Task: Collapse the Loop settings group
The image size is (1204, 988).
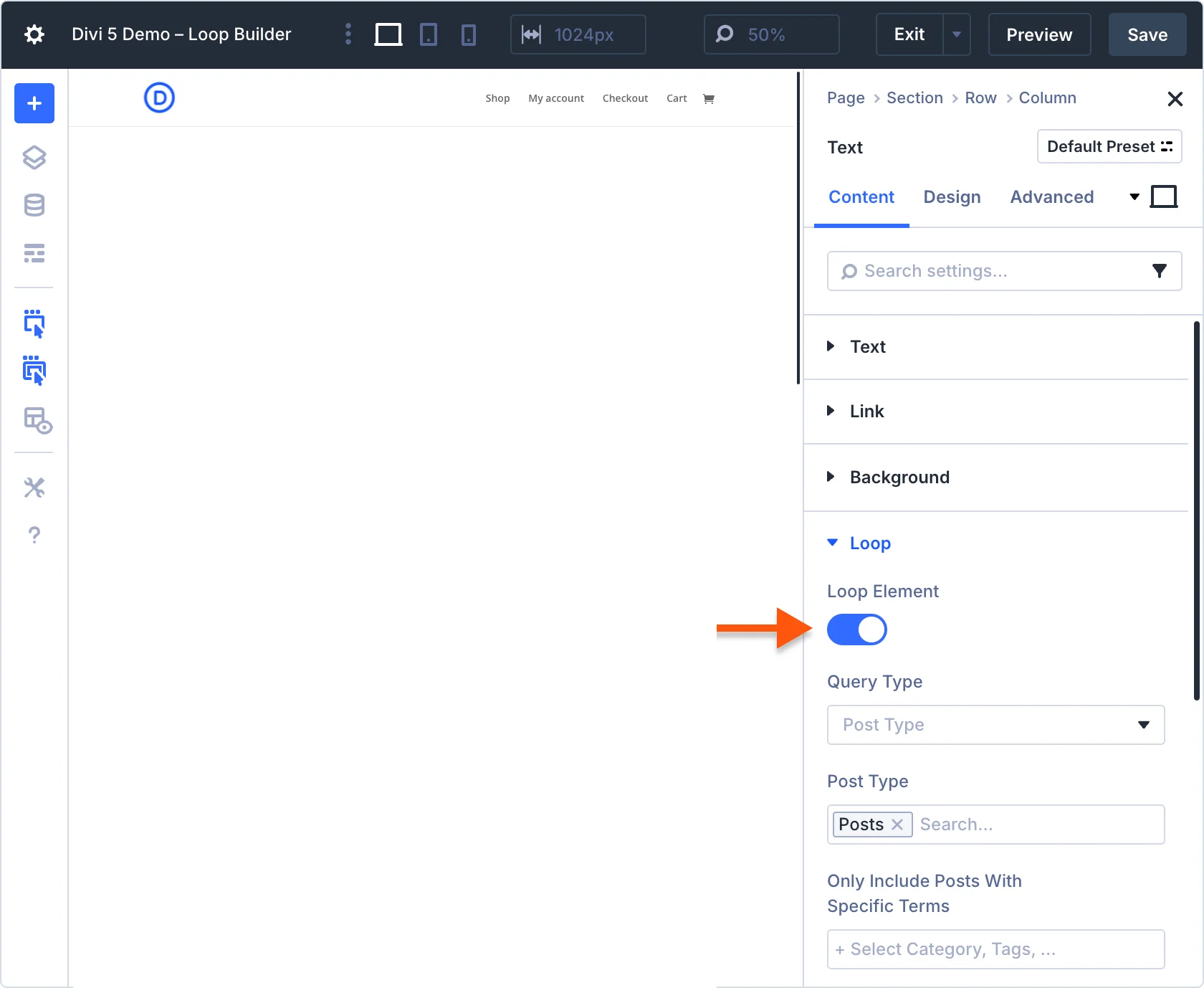Action: [x=869, y=543]
